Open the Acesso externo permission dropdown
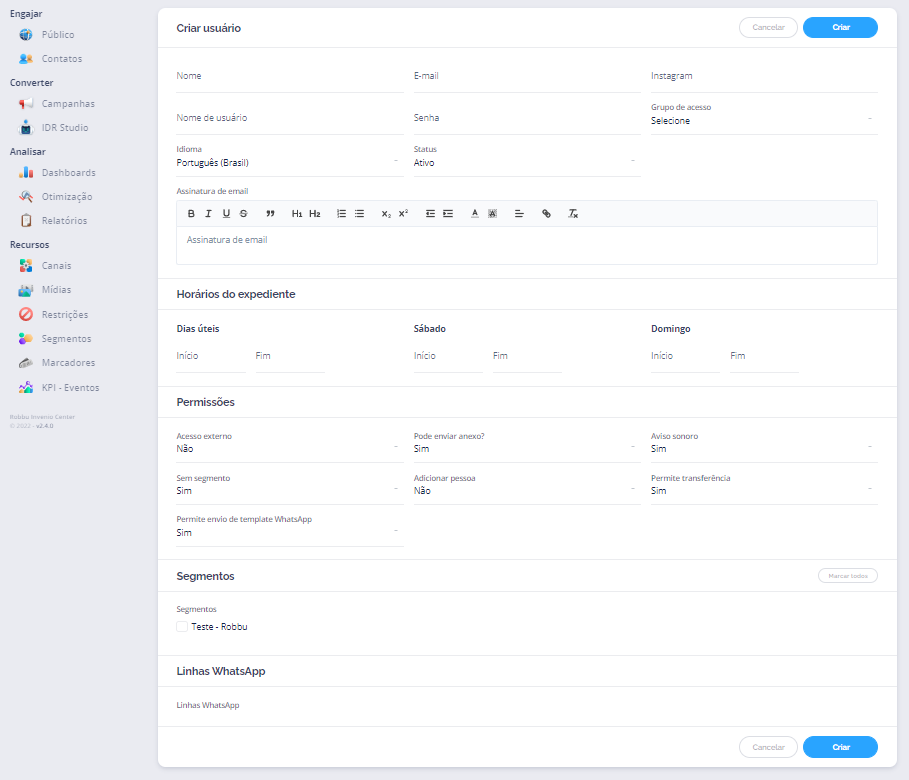 click(289, 449)
